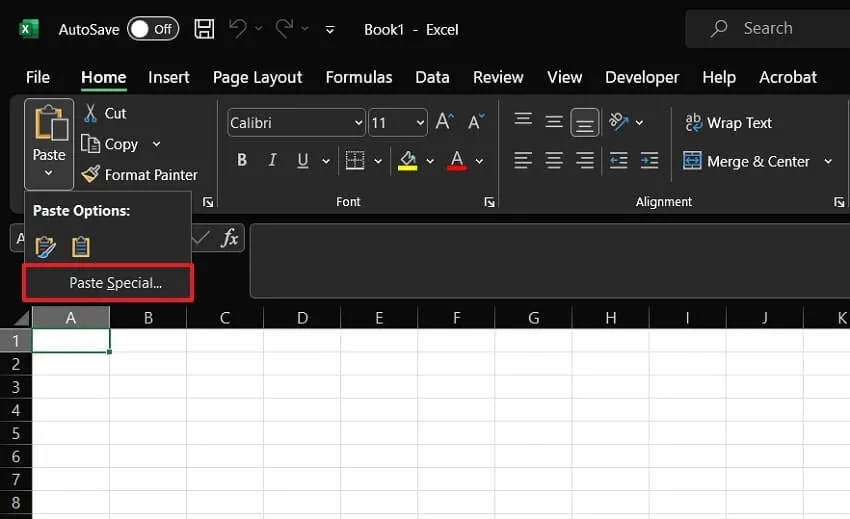Open the font size dropdown
Image resolution: width=850 pixels, height=519 pixels.
point(420,123)
